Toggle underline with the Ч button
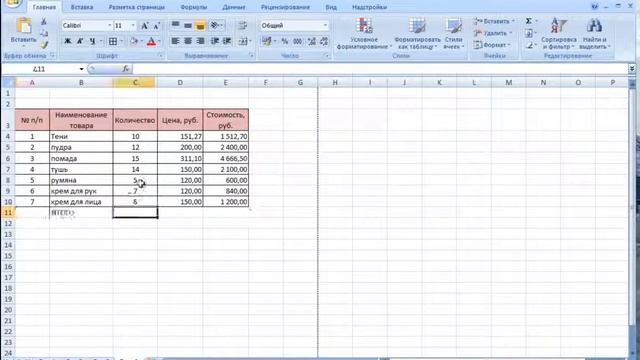This screenshot has height=360, width=640. tap(93, 41)
